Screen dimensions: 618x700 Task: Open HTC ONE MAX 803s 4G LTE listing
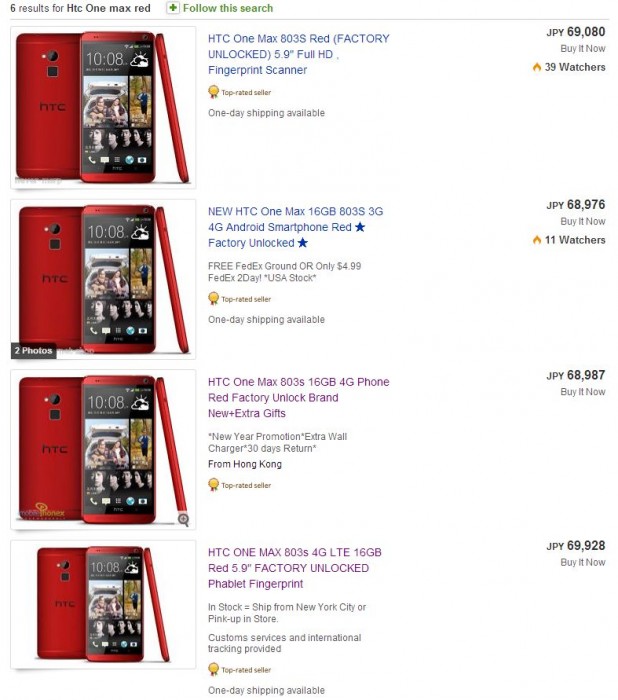295,568
